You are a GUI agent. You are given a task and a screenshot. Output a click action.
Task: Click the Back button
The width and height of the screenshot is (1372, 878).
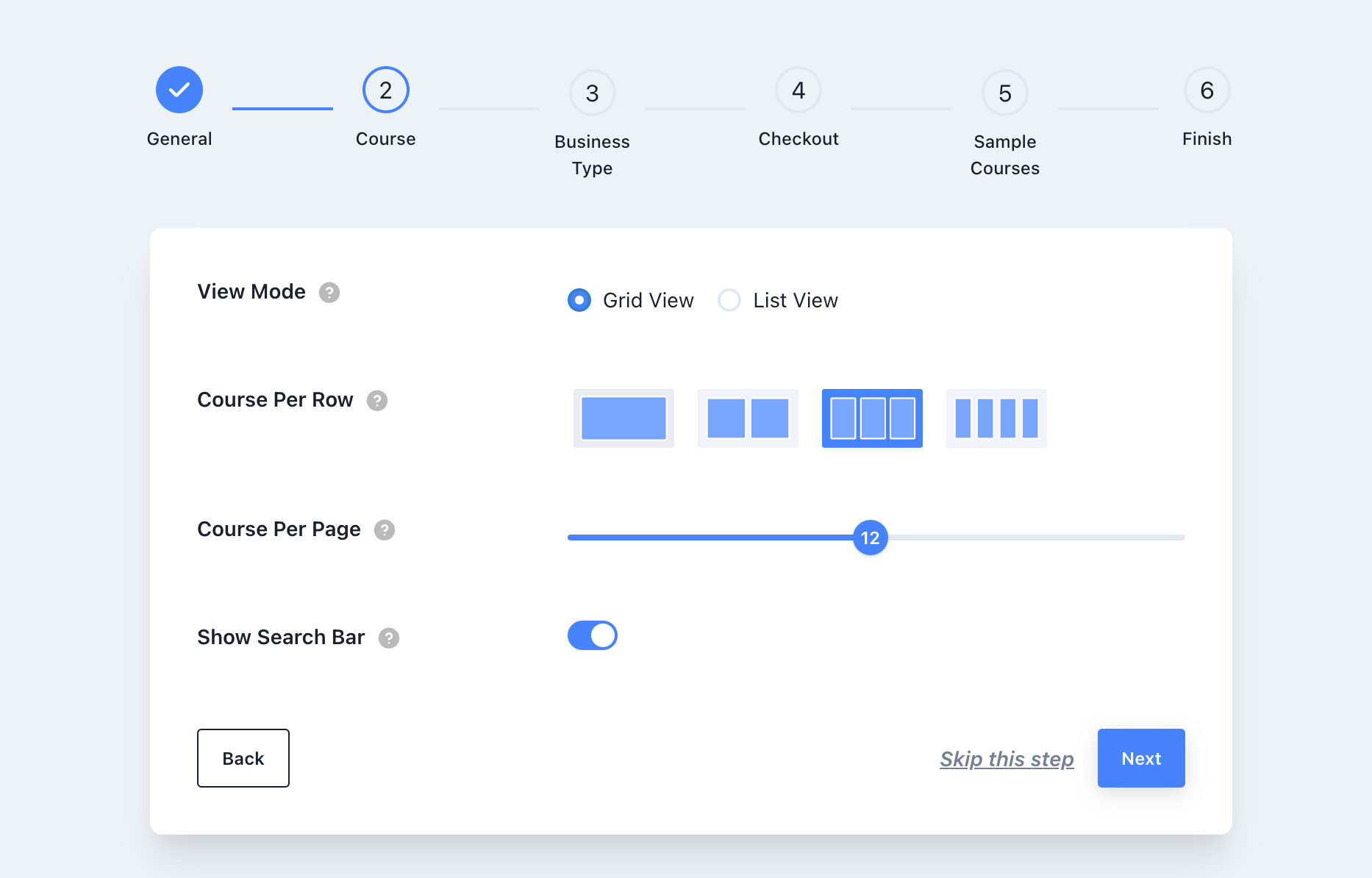coord(243,758)
